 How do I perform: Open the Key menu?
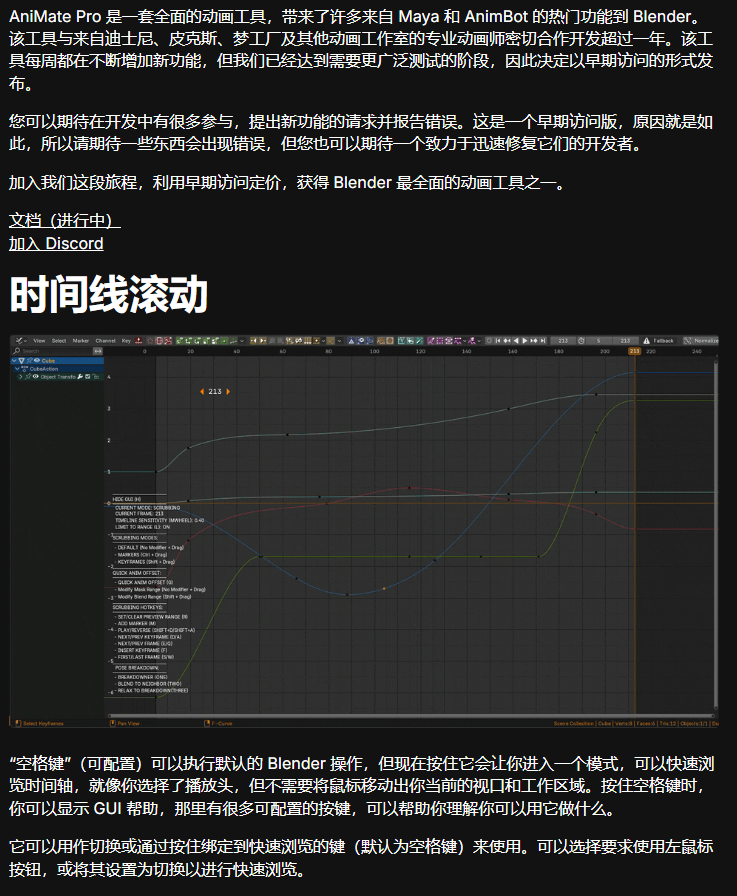click(126, 341)
